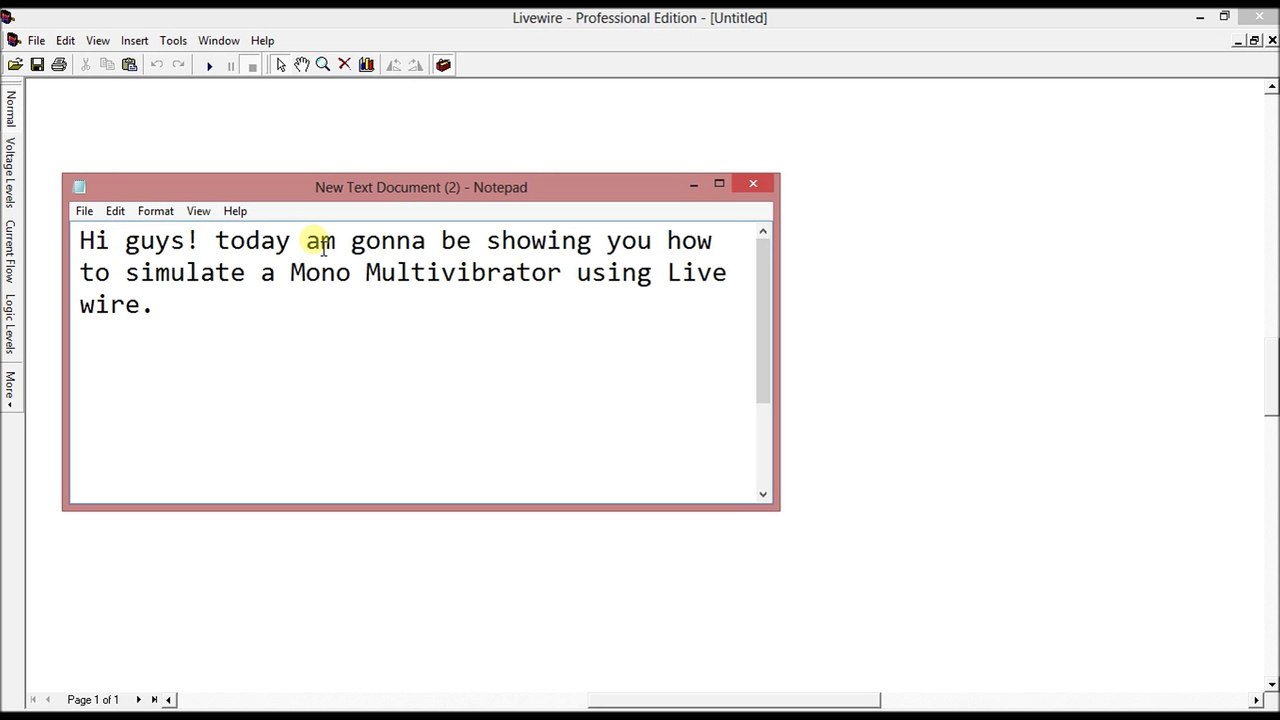The width and height of the screenshot is (1280, 720).
Task: Select the Zoom magnifier tool
Action: pyautogui.click(x=323, y=65)
